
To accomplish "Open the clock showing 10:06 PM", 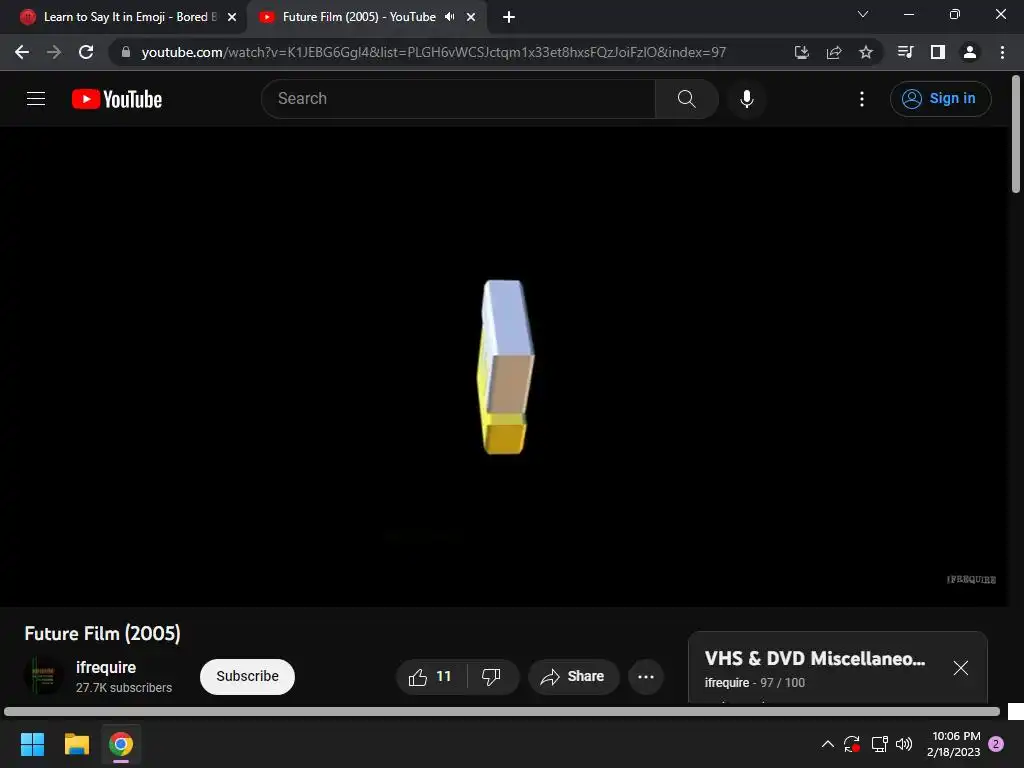I will click(953, 744).
